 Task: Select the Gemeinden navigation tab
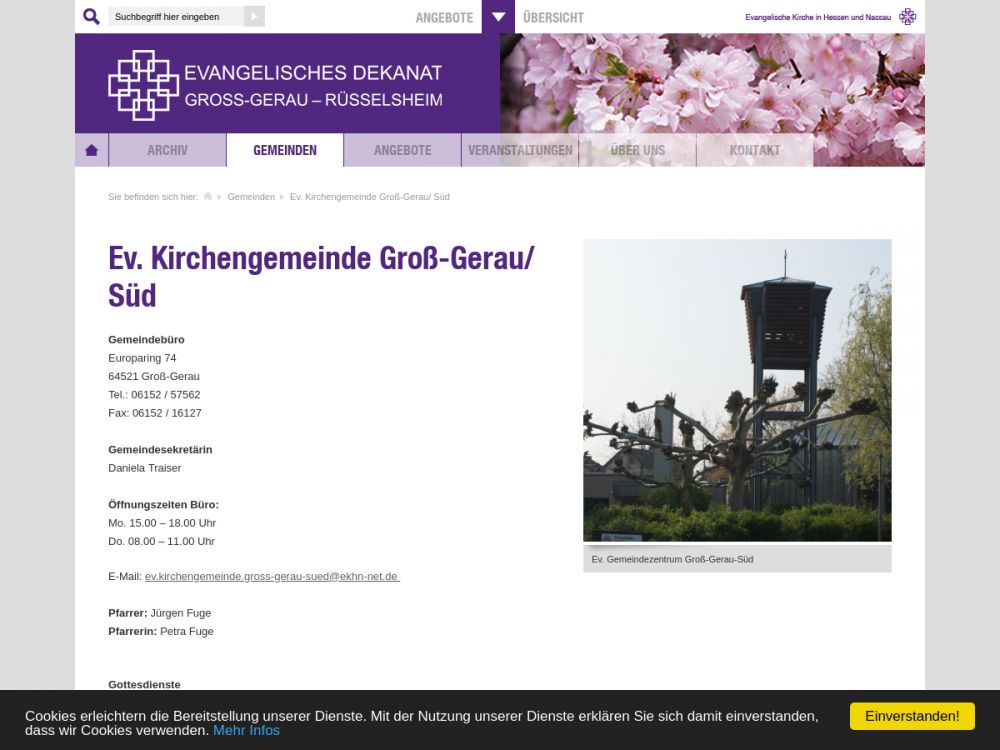pyautogui.click(x=285, y=150)
